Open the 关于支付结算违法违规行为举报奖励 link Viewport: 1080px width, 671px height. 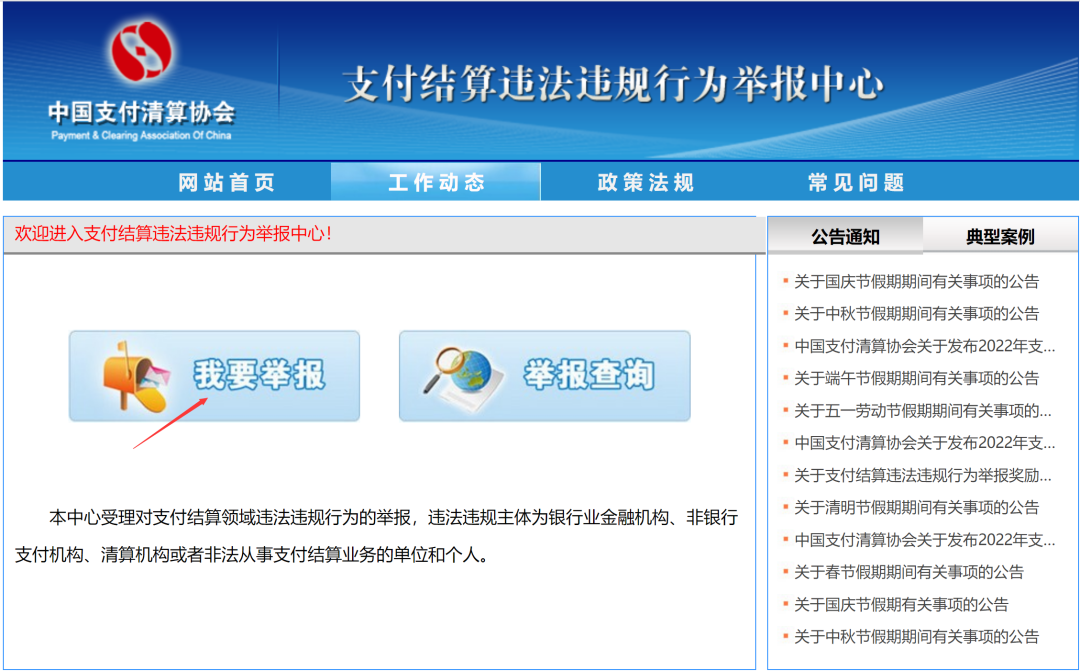(923, 475)
